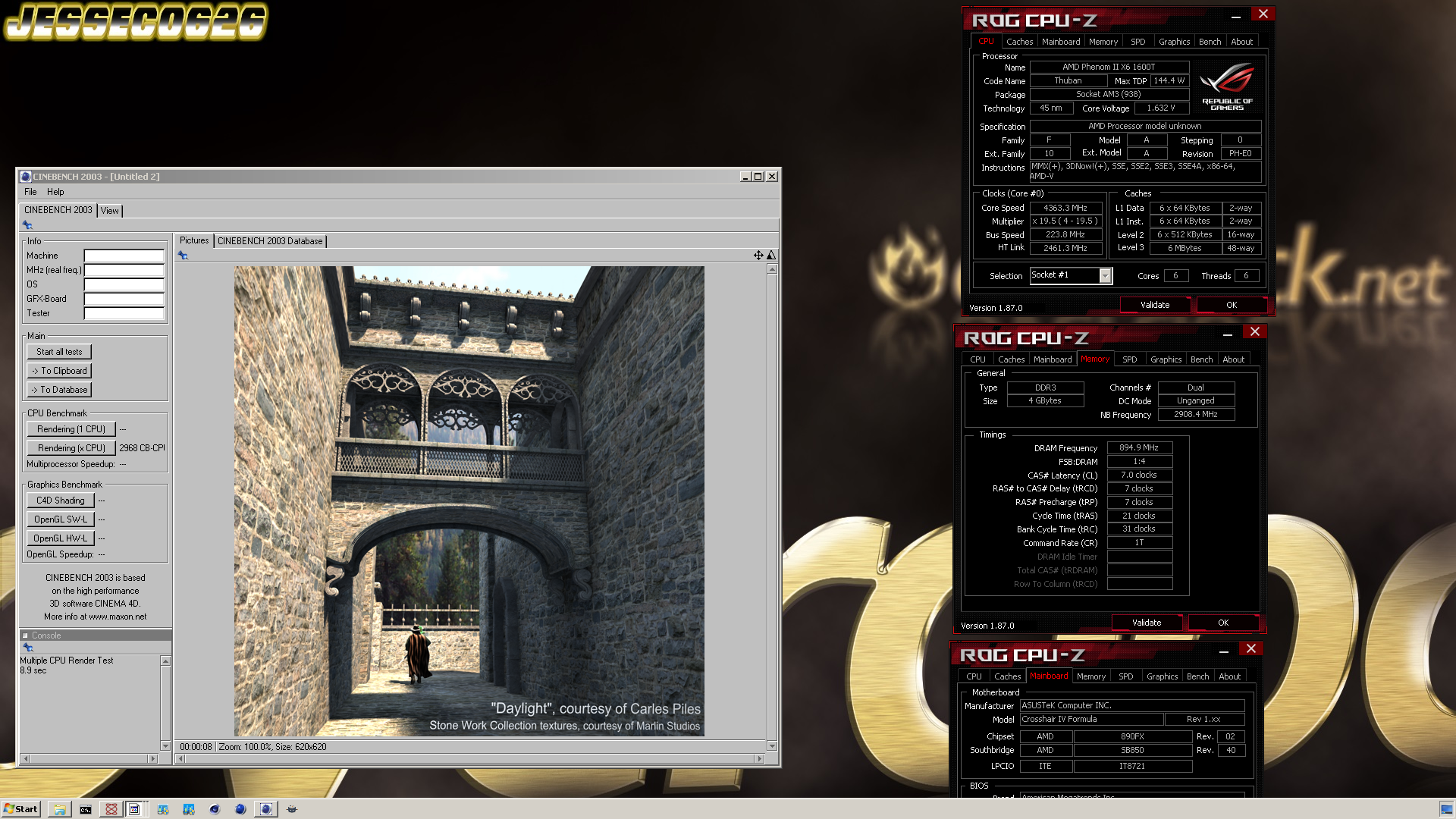This screenshot has width=1456, height=819.
Task: Open the Socket #1 selection dropdown
Action: [1105, 275]
